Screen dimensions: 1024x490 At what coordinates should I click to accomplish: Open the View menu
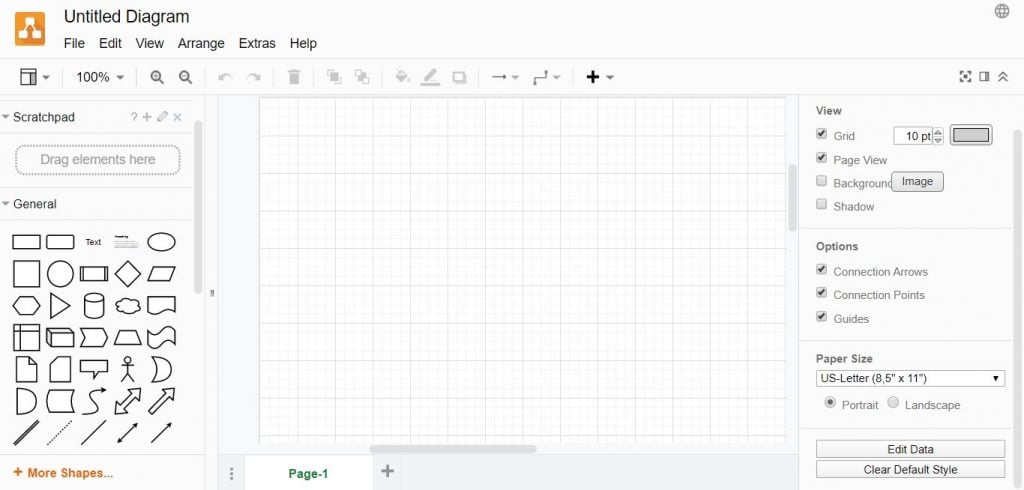(x=150, y=43)
